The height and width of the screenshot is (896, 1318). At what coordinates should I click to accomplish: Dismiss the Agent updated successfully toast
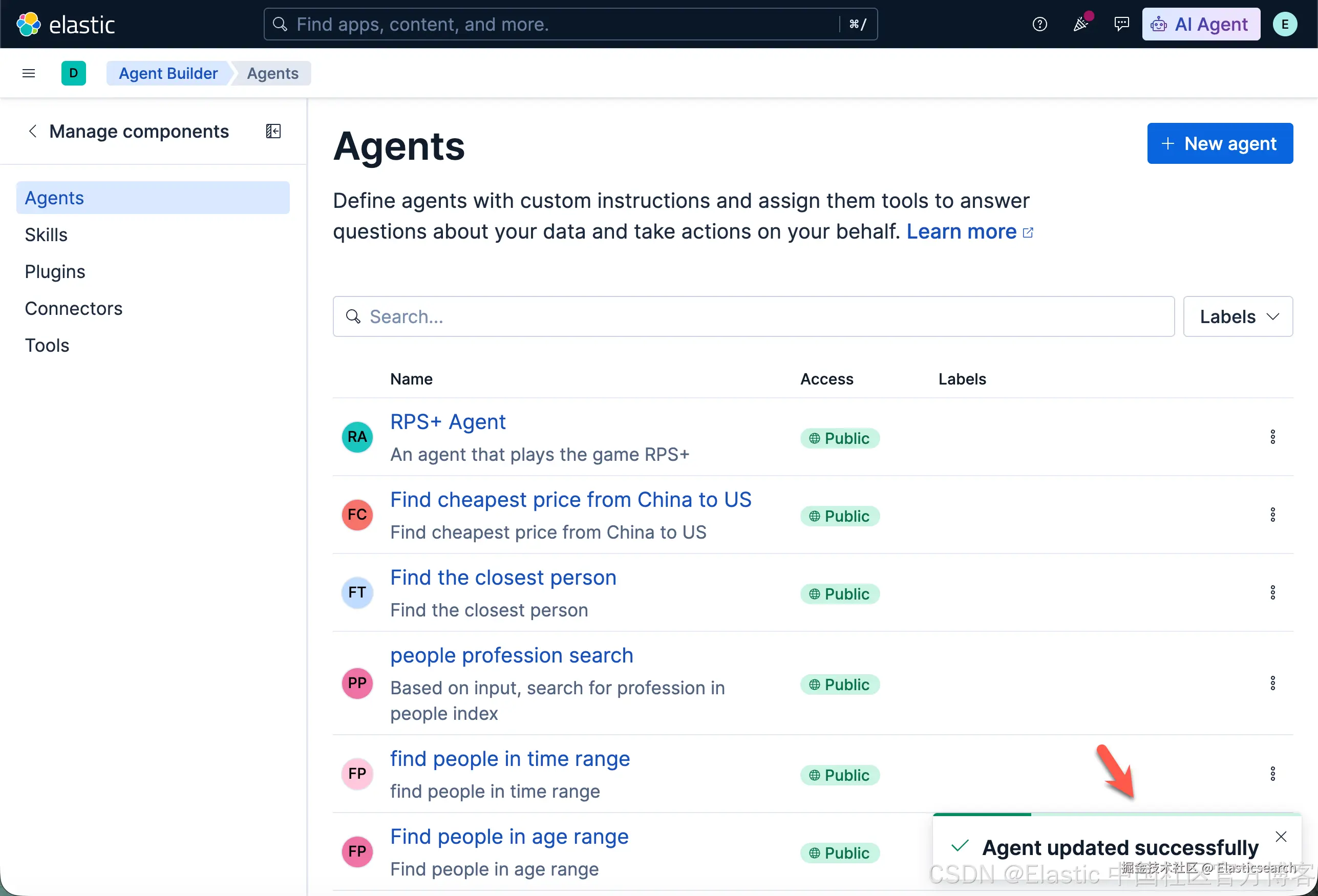(x=1281, y=837)
